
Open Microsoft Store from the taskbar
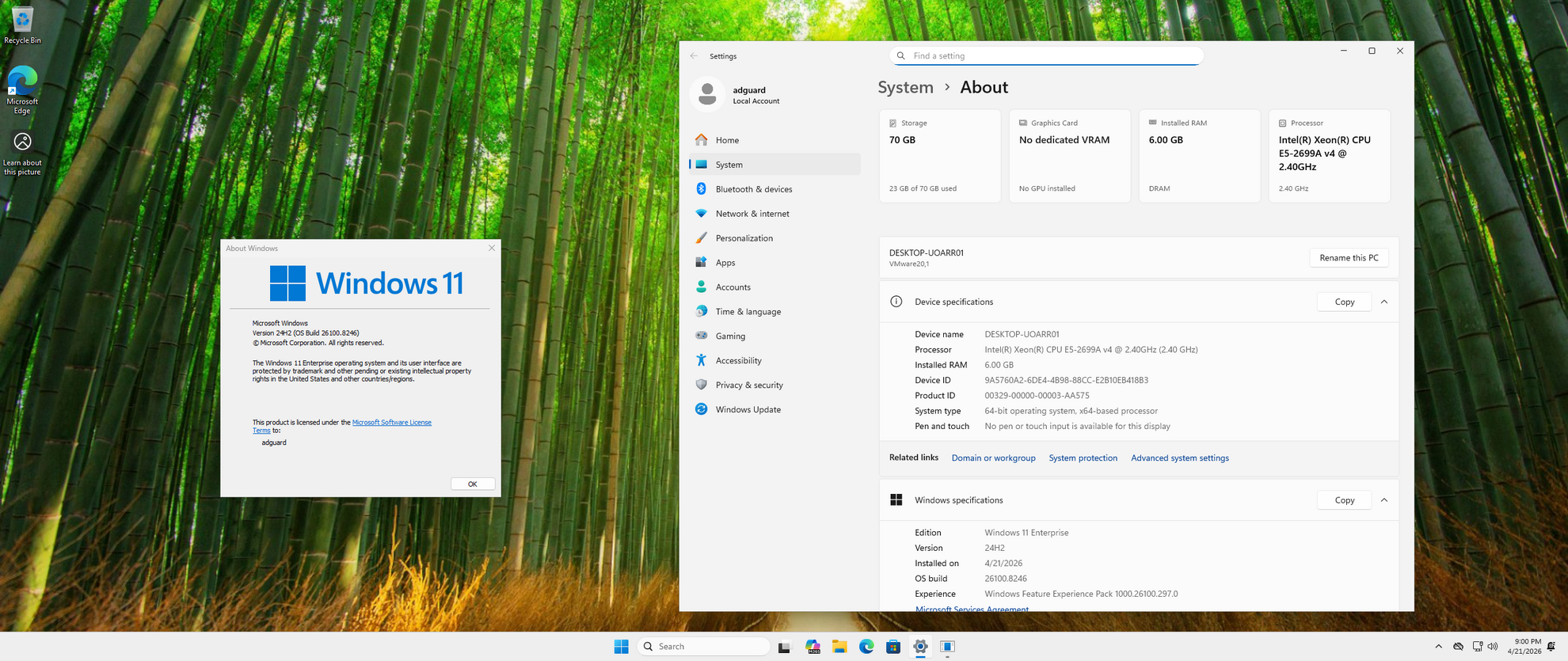point(893,647)
